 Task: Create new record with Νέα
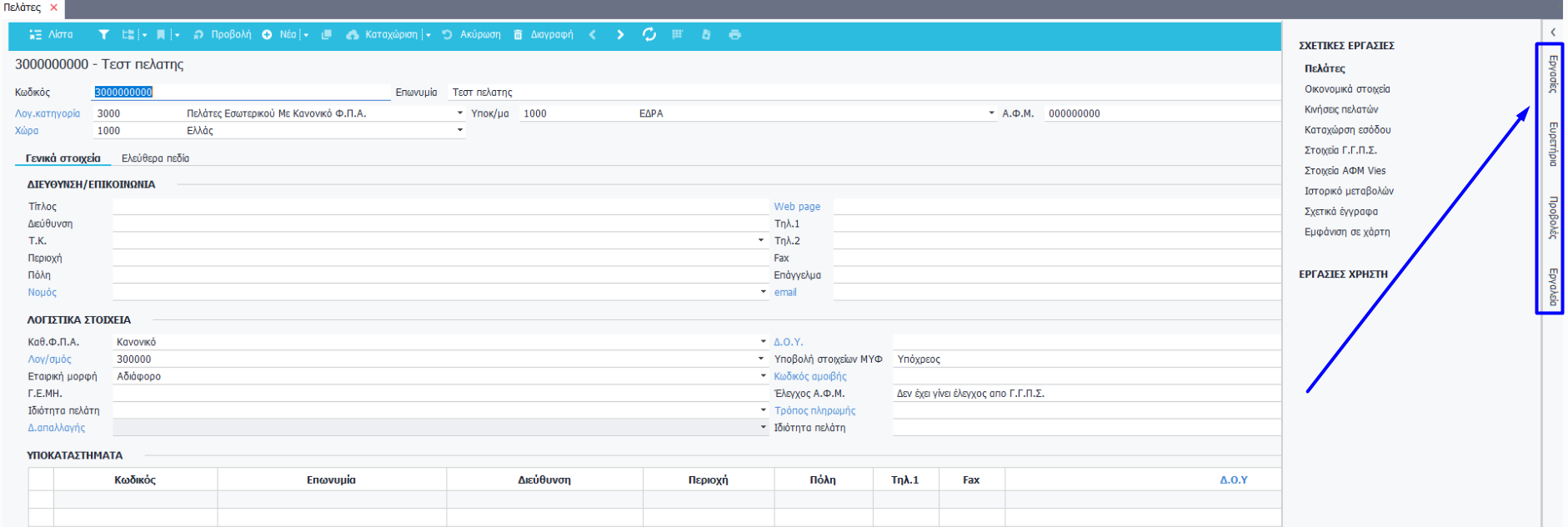pyautogui.click(x=279, y=35)
